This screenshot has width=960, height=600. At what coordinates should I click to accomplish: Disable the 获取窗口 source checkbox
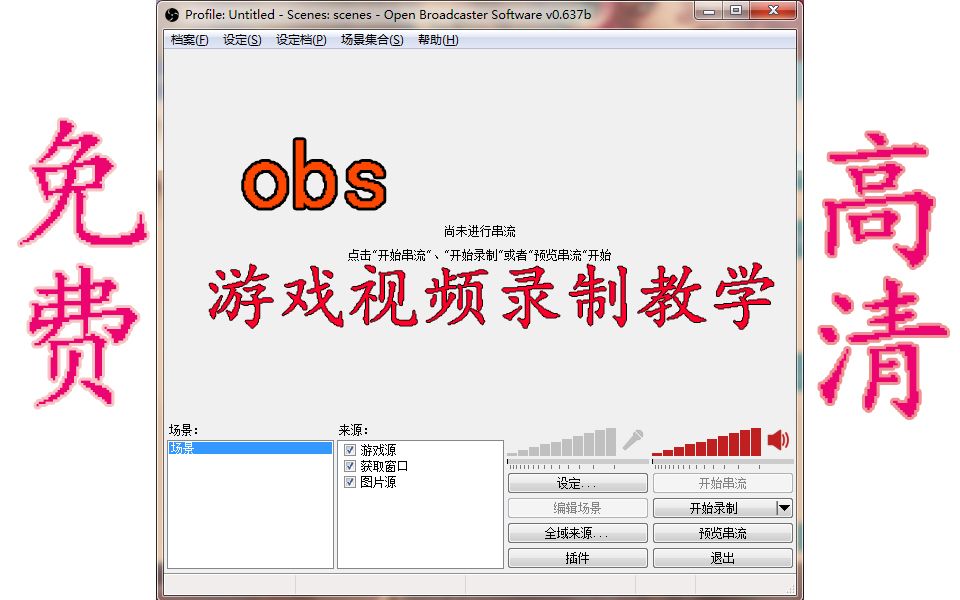tap(349, 465)
